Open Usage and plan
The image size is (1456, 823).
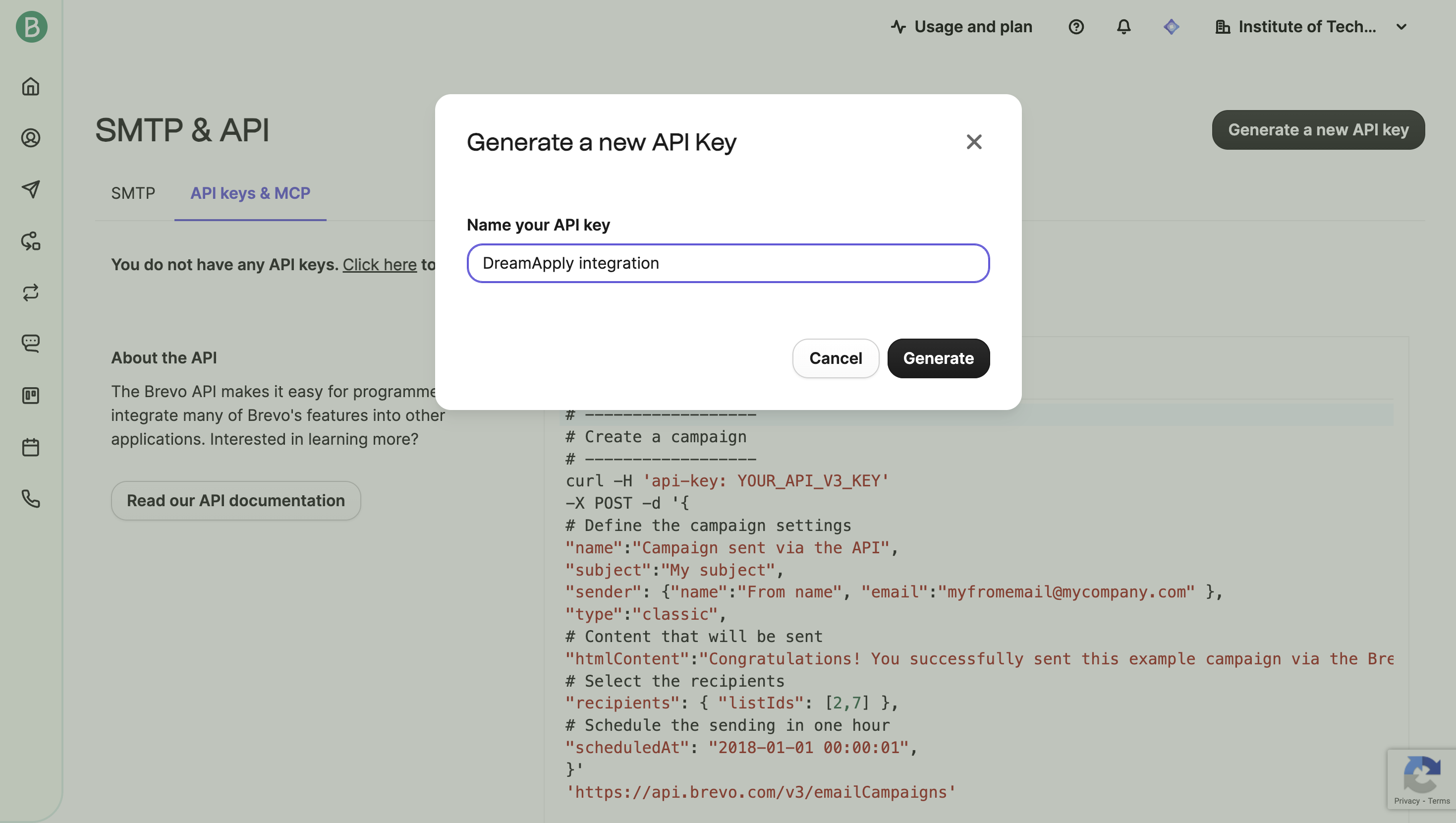tap(961, 27)
